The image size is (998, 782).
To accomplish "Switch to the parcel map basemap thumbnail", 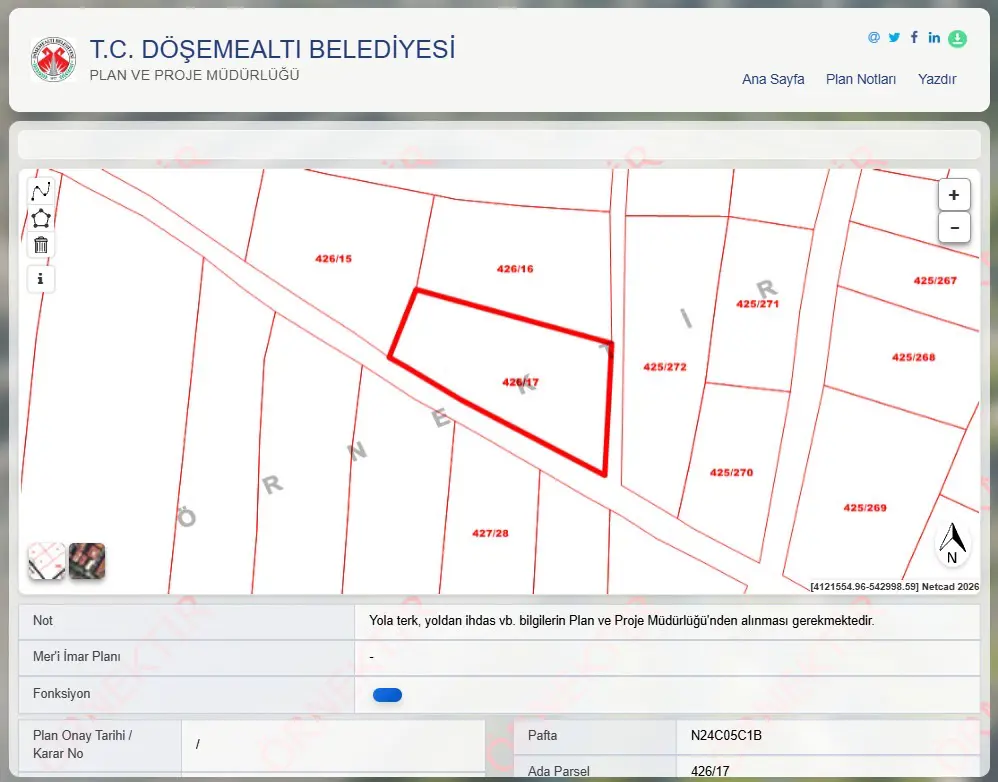I will click(46, 561).
